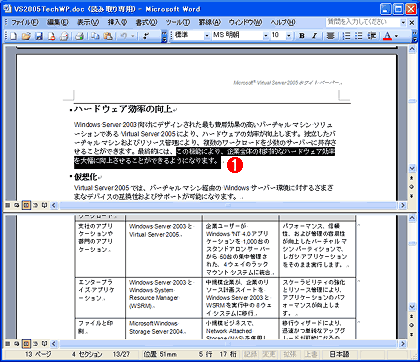
Task: Click upper pane scroll-down arrow
Action: 412,168
